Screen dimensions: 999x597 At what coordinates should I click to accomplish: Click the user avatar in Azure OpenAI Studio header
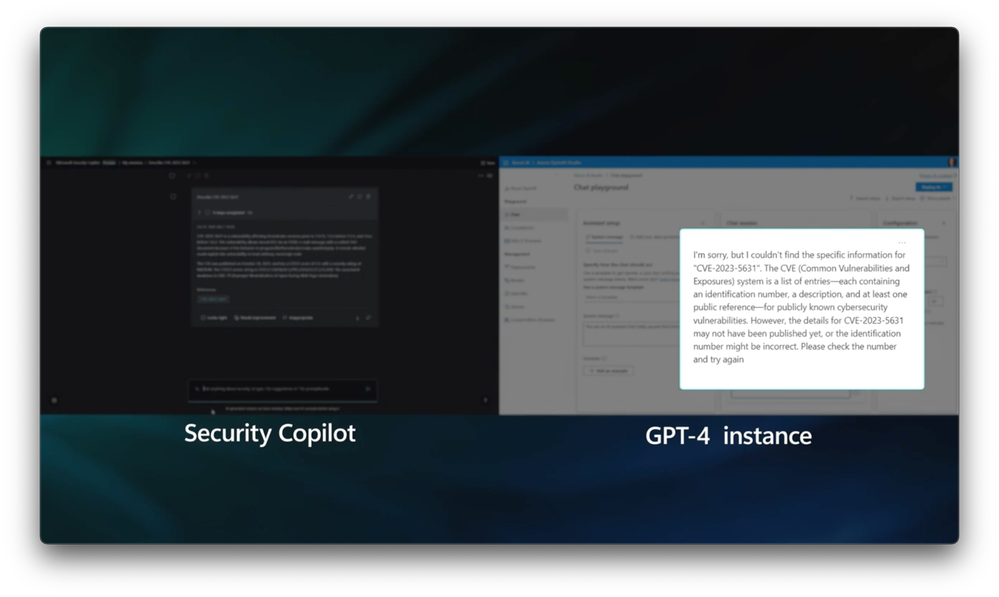952,162
